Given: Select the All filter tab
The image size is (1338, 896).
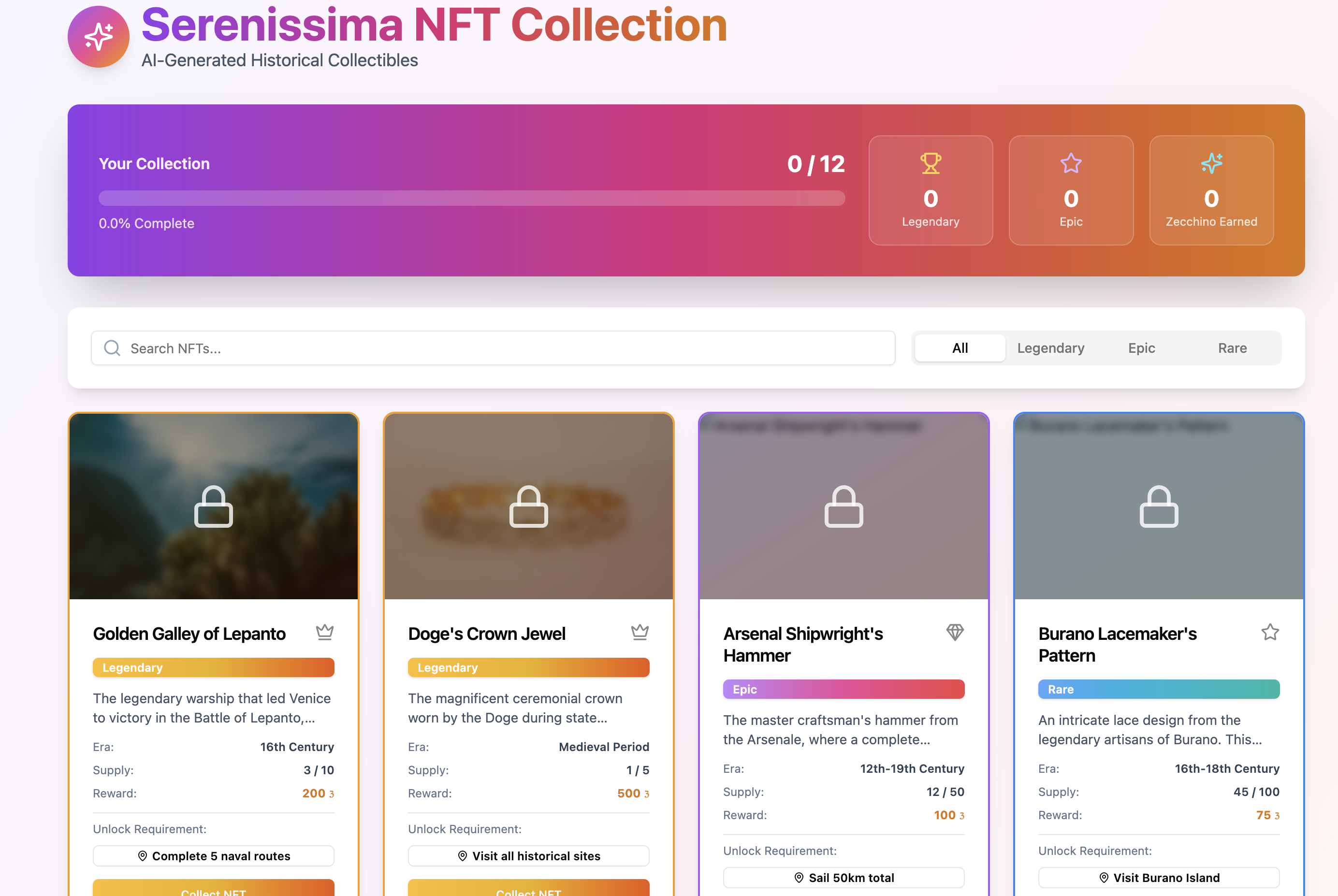Looking at the screenshot, I should click(x=960, y=348).
